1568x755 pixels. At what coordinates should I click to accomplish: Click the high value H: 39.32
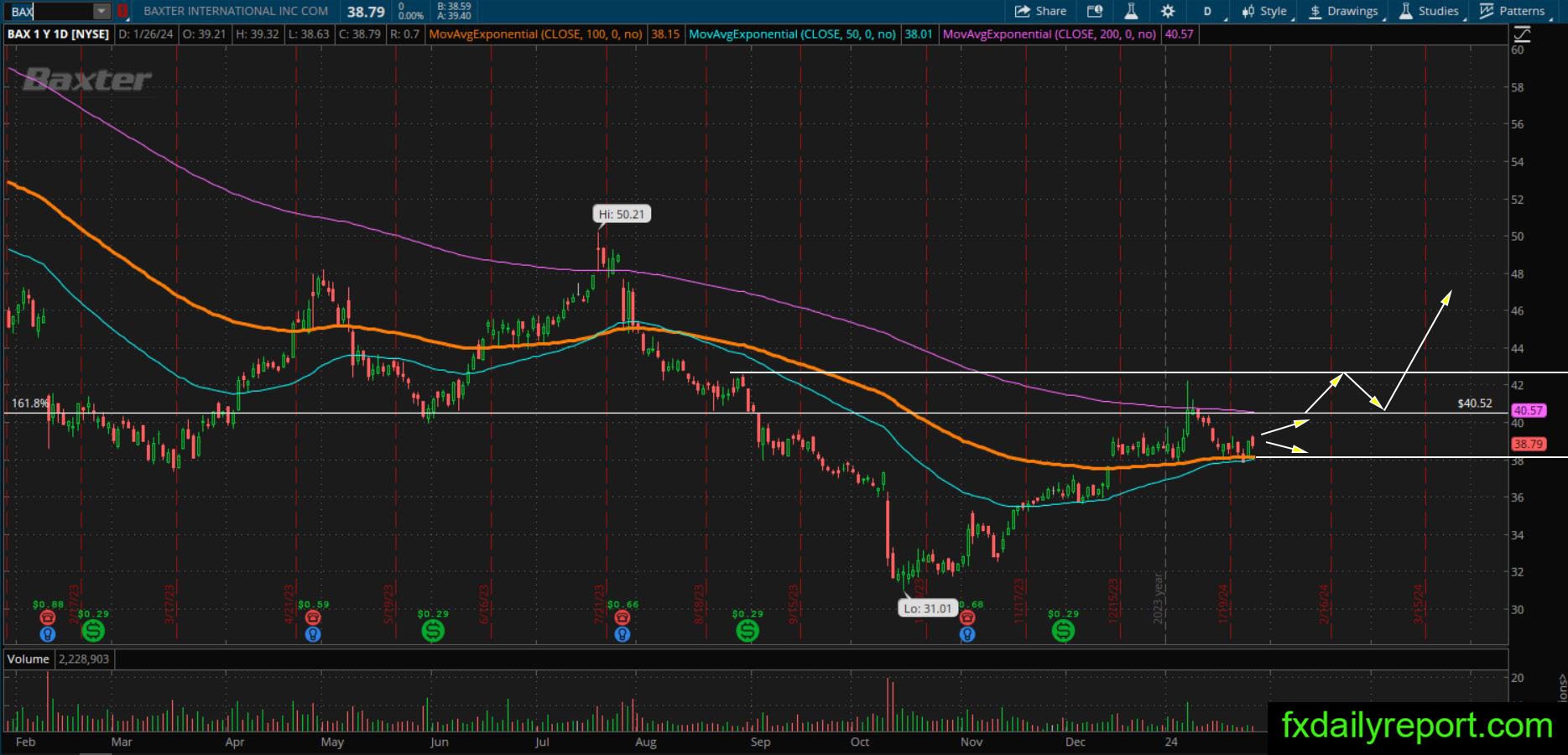258,34
